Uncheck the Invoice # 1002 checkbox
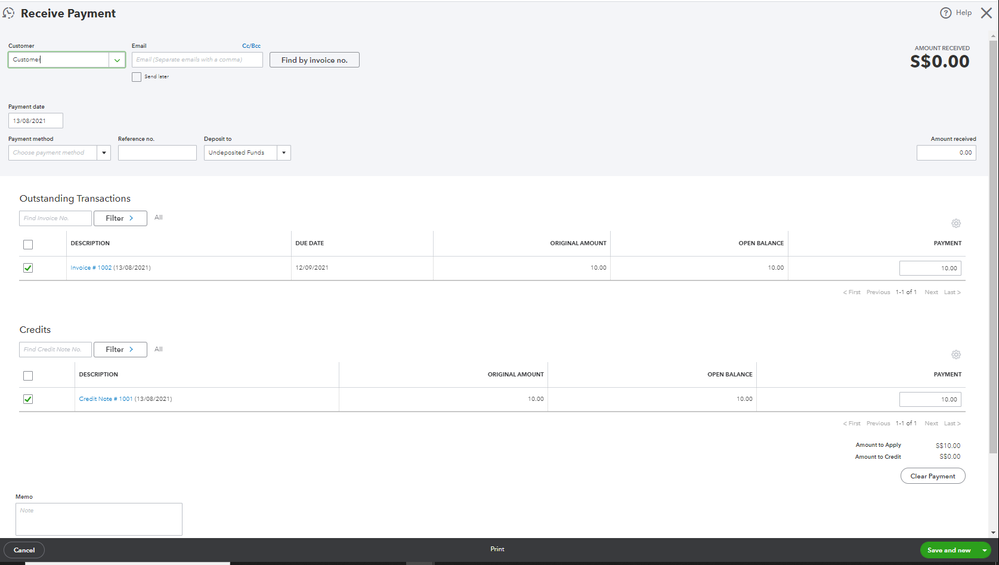Viewport: 999px width, 565px height. click(x=28, y=268)
